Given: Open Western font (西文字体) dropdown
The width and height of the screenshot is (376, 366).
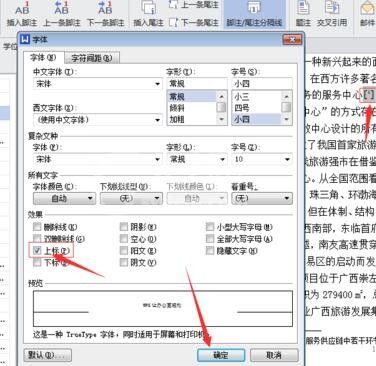Looking at the screenshot, I should (x=158, y=120).
